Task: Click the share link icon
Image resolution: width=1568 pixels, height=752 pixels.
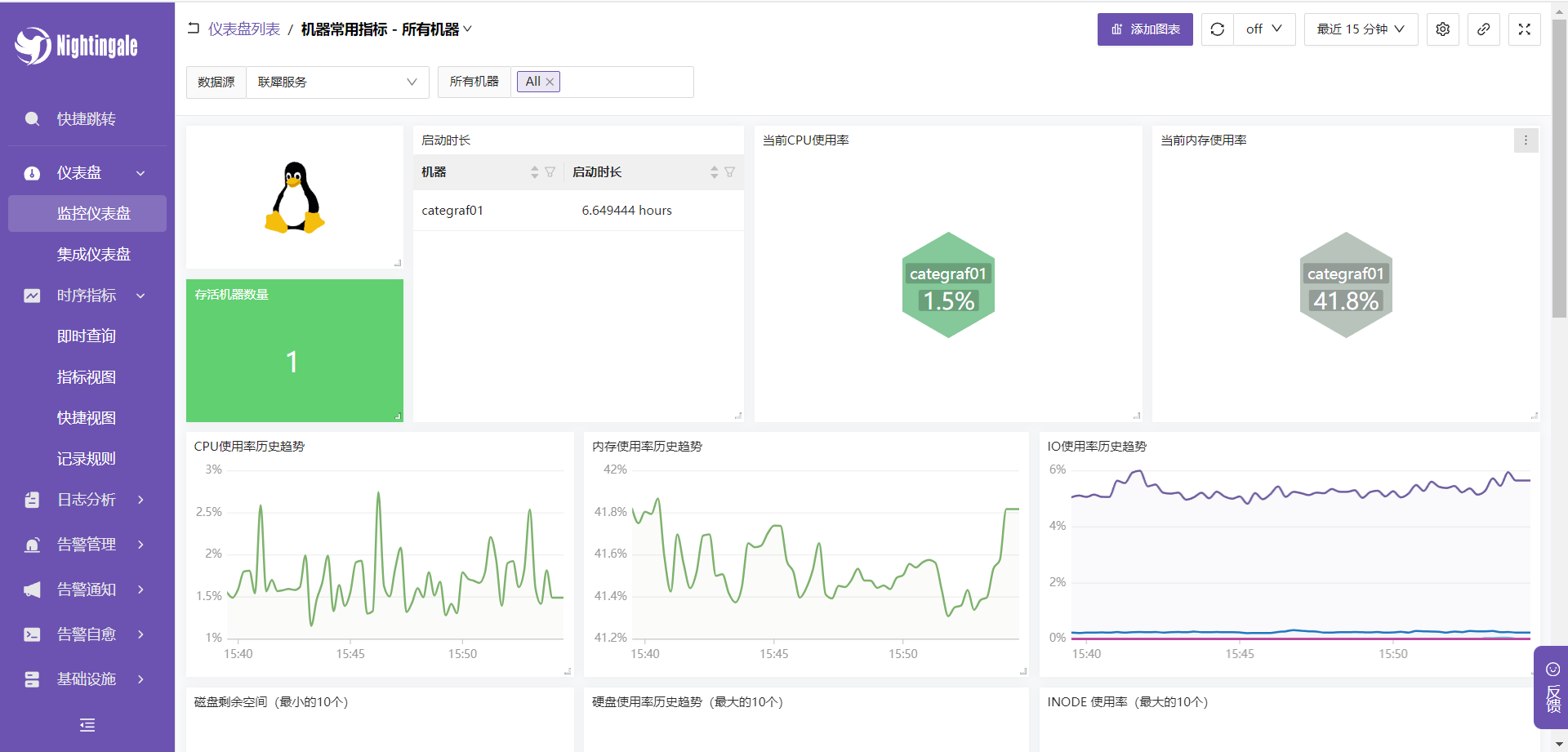Action: pyautogui.click(x=1483, y=29)
